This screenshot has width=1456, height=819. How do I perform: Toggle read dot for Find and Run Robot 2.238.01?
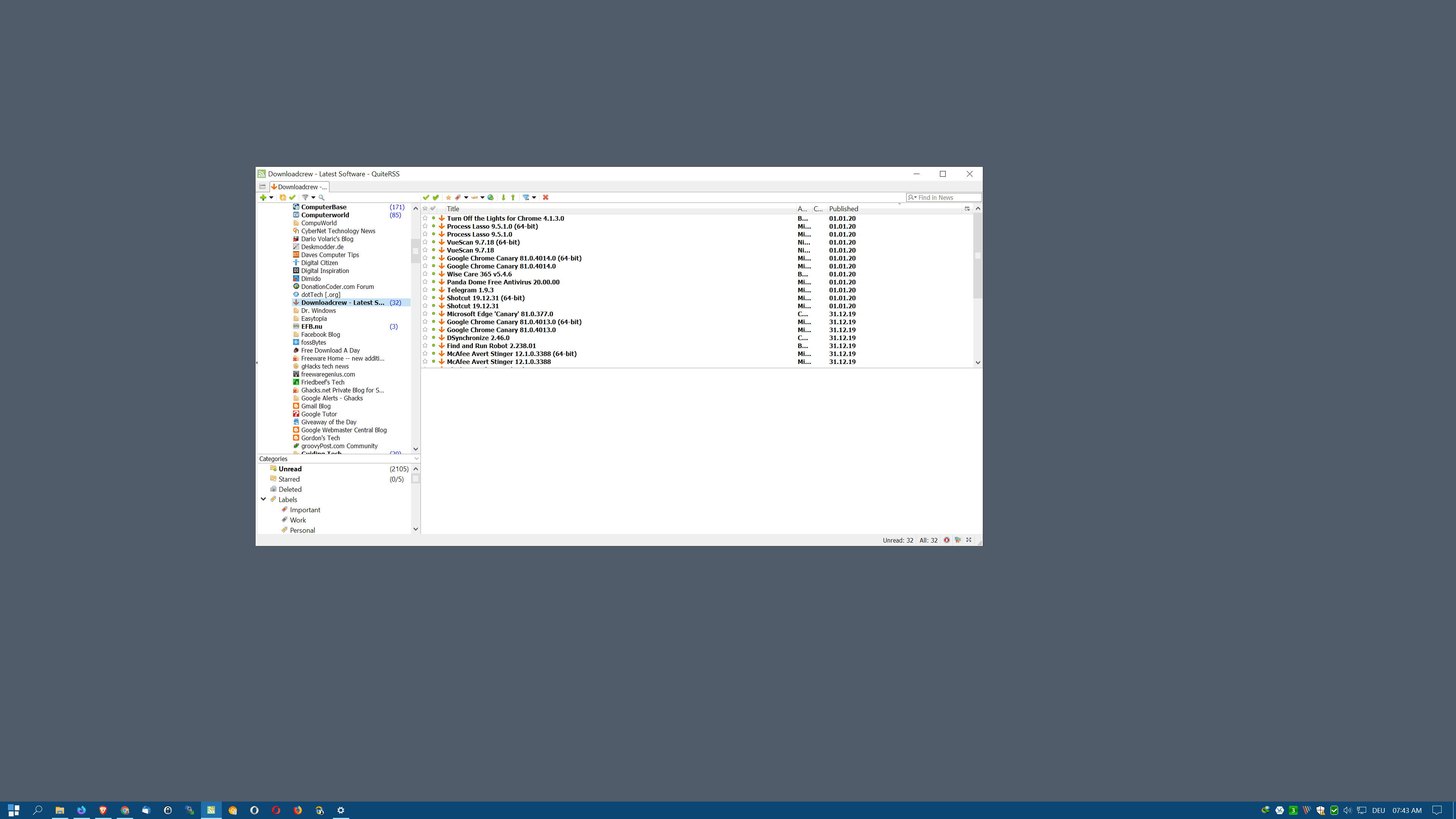tap(433, 346)
